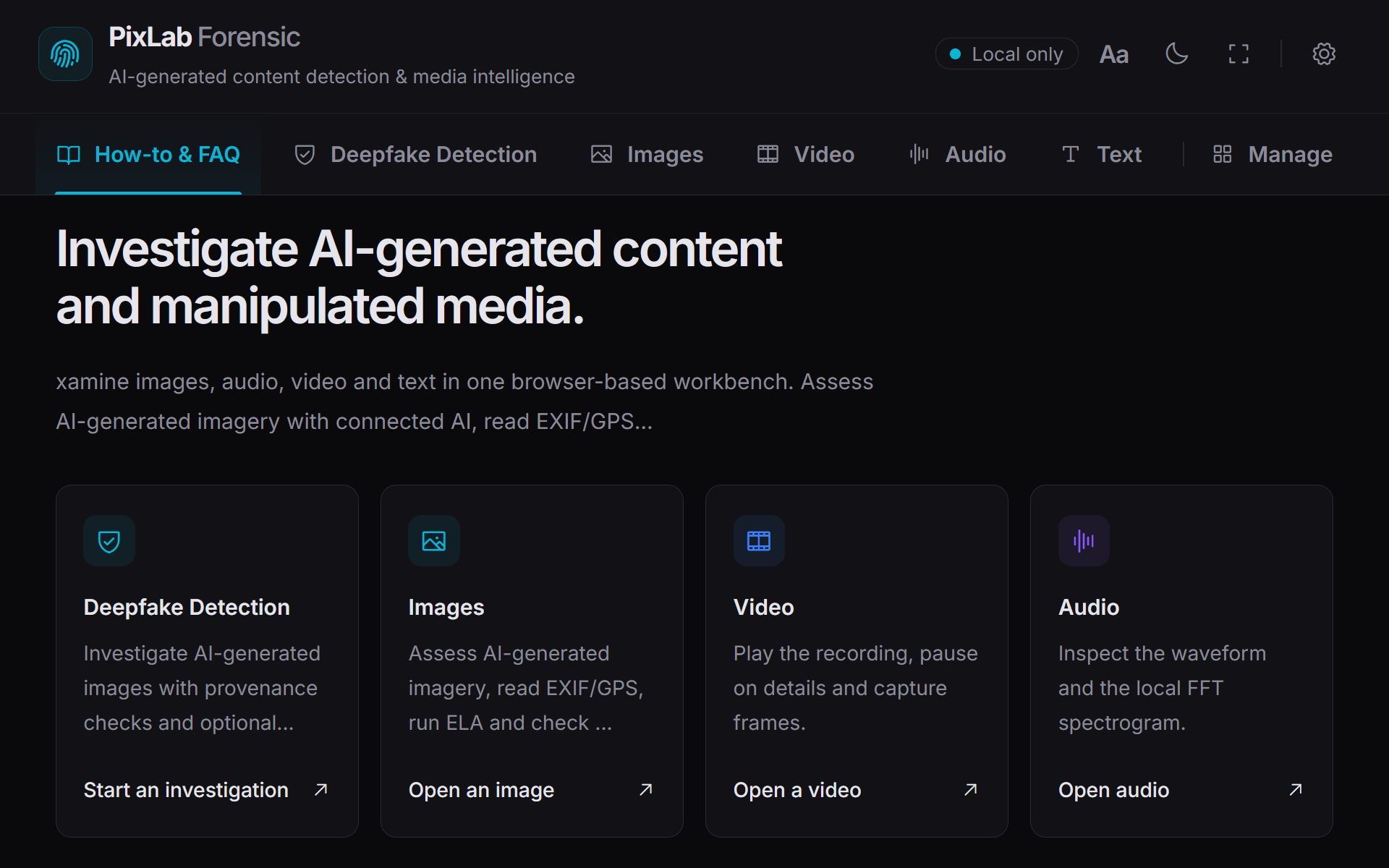Click the AI-generated content detection tagline
Viewport: 1389px width, 868px height.
341,77
